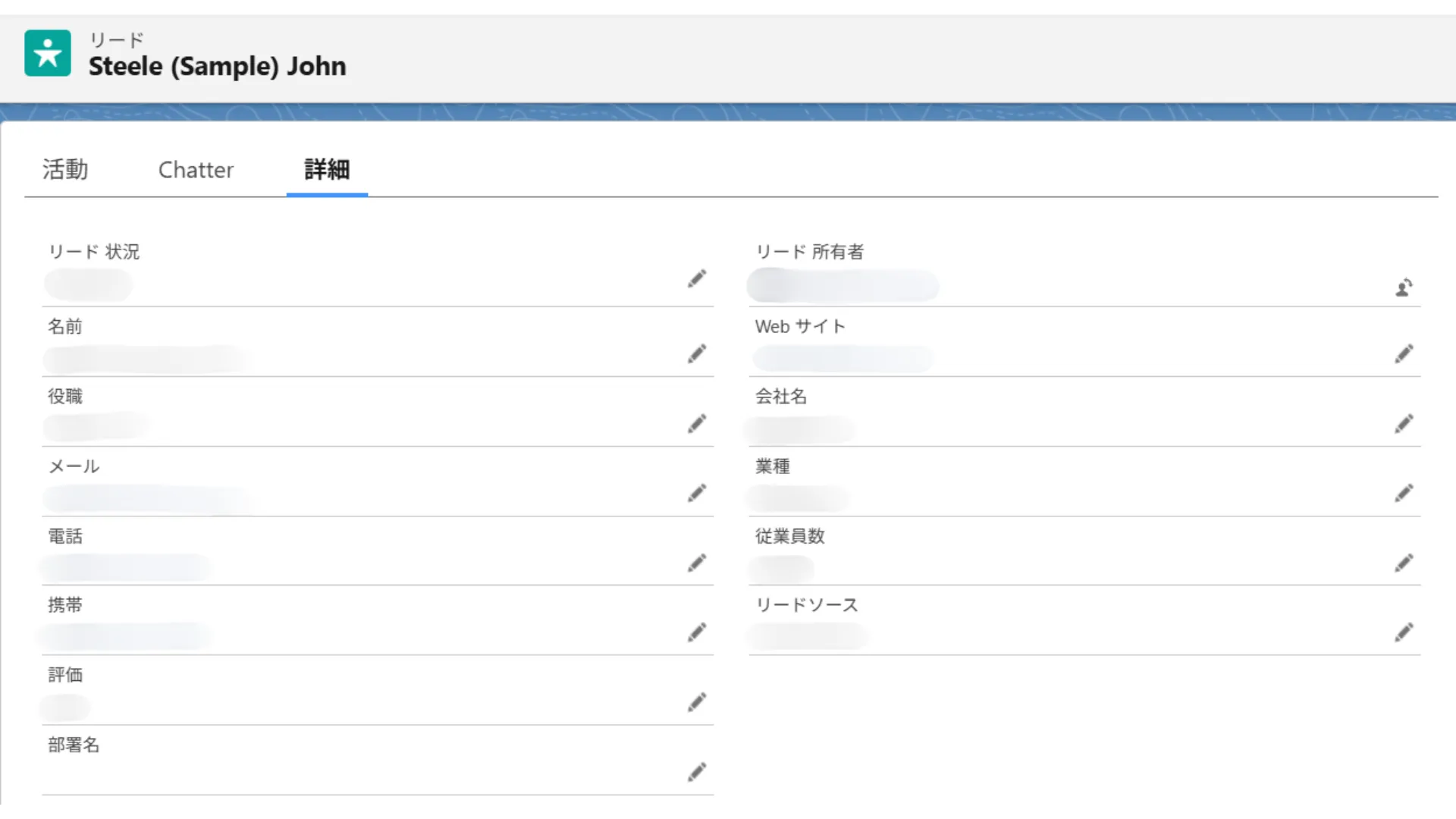
Task: Click edit pencil beside 携帯 field
Action: coord(697,633)
